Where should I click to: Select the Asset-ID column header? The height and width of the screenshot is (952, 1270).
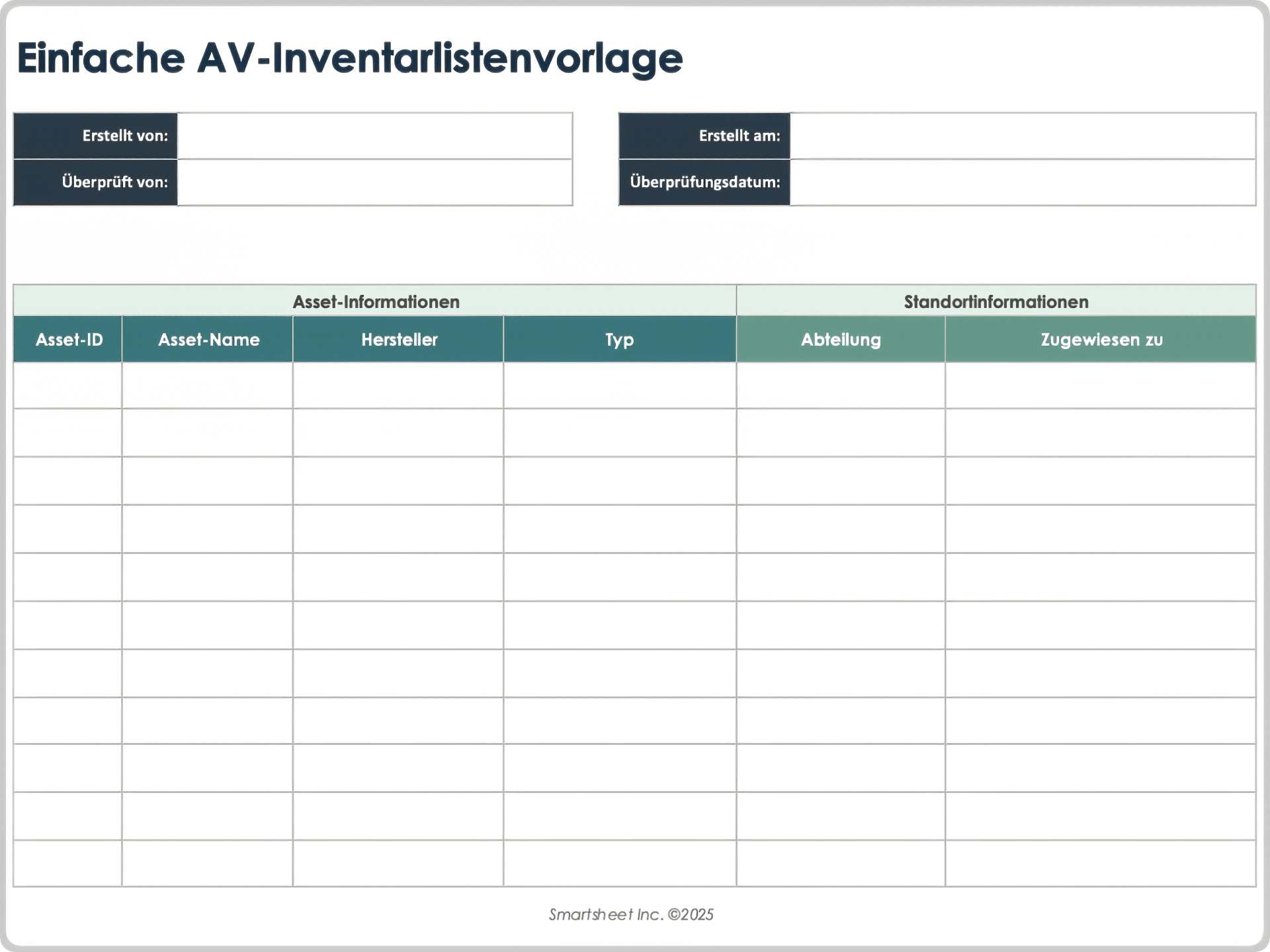tap(68, 339)
